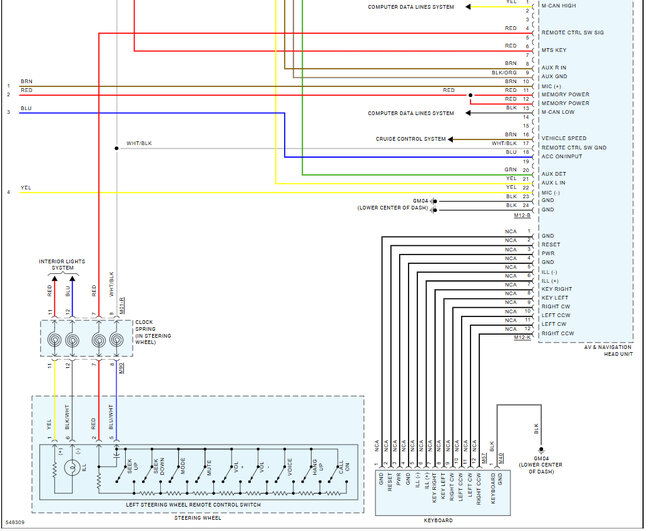Select the VOICE switch label
Screen dimensions: 650x531
(290, 467)
